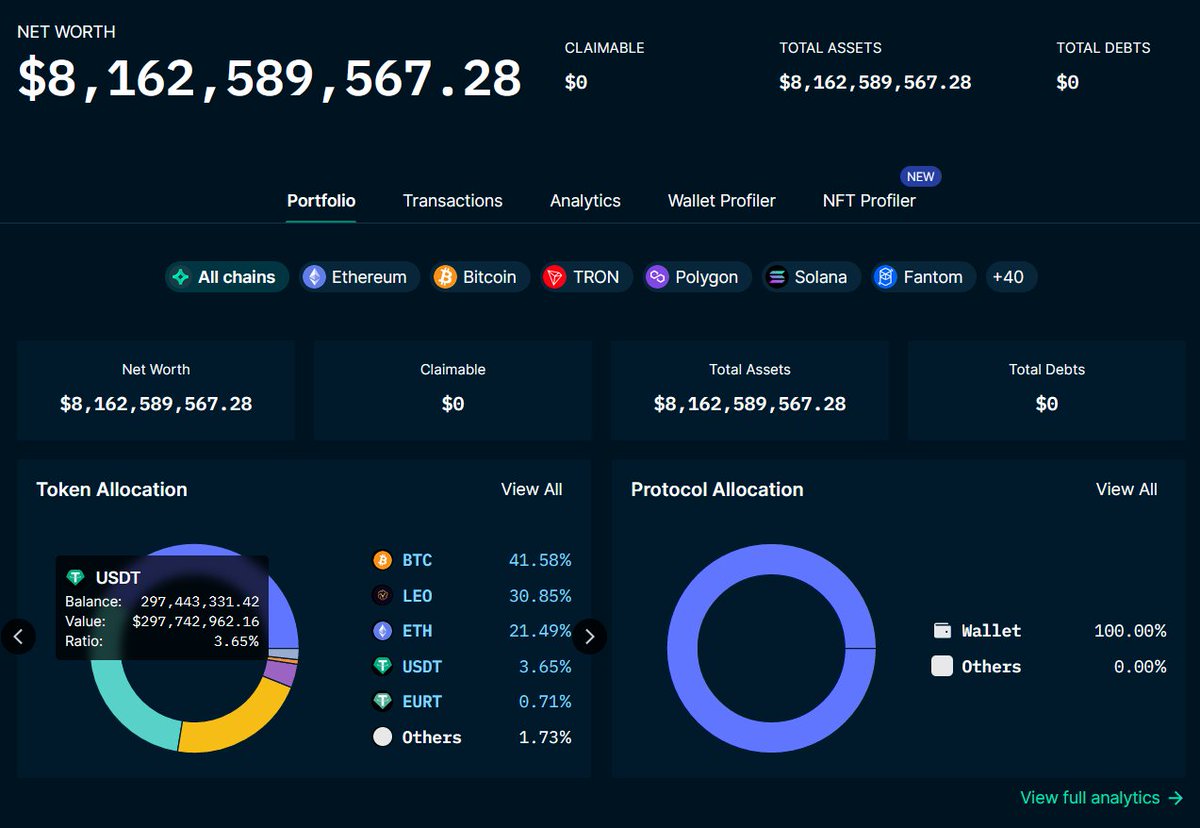Click the 41.58% BTC percentage

coord(540,560)
